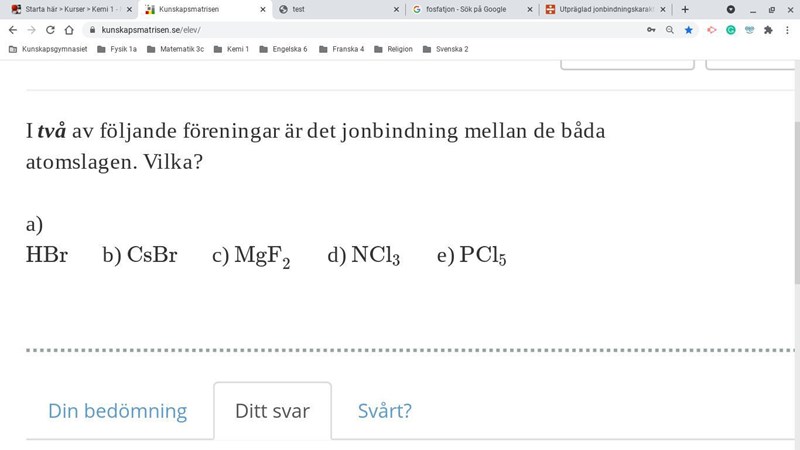Go to the browser home page

69,30
